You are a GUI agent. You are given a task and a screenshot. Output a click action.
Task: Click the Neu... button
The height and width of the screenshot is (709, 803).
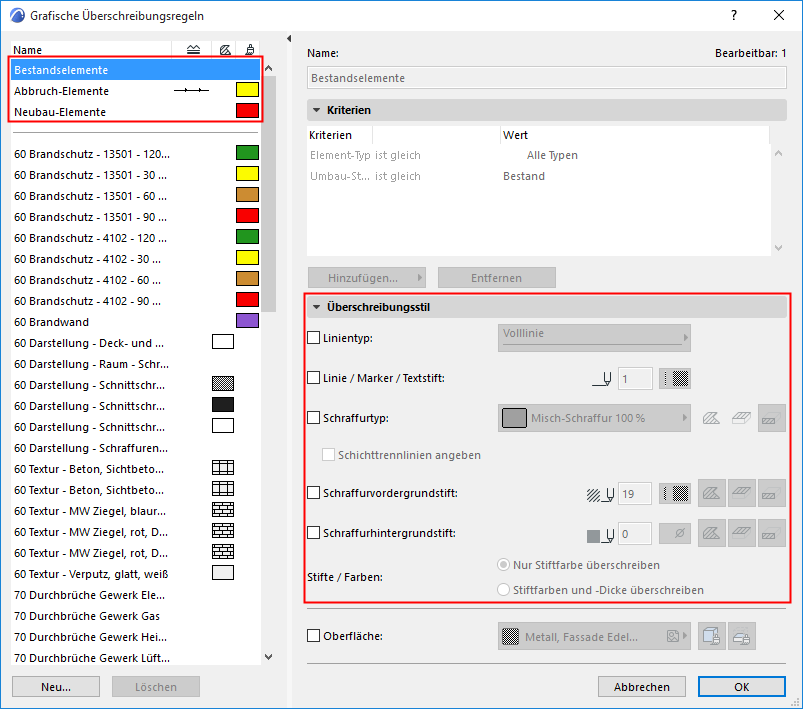point(56,687)
